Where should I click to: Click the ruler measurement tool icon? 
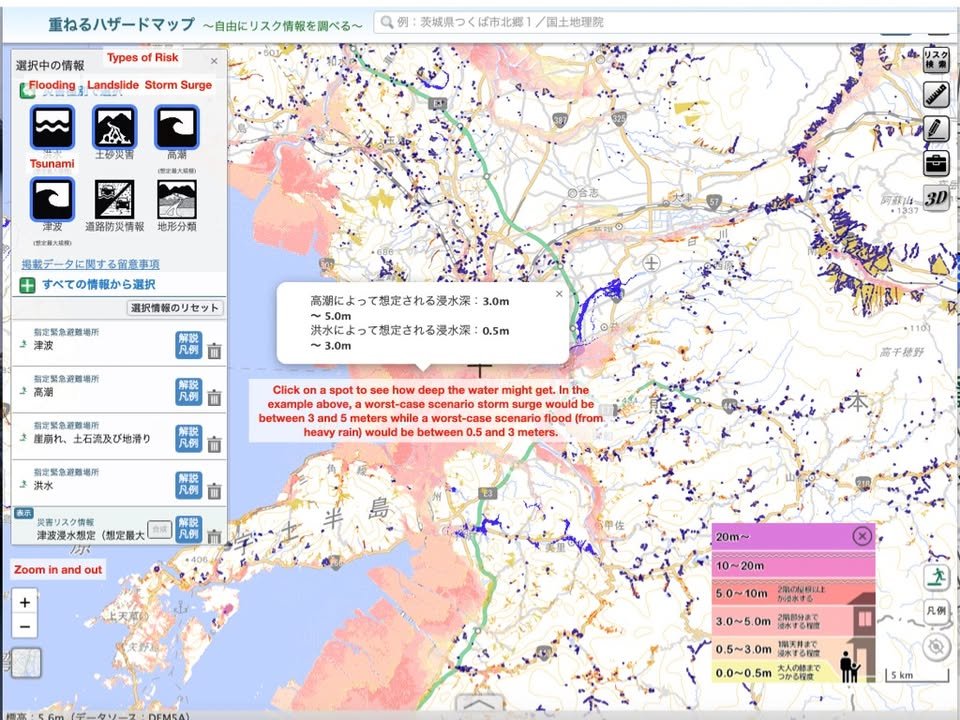[936, 95]
